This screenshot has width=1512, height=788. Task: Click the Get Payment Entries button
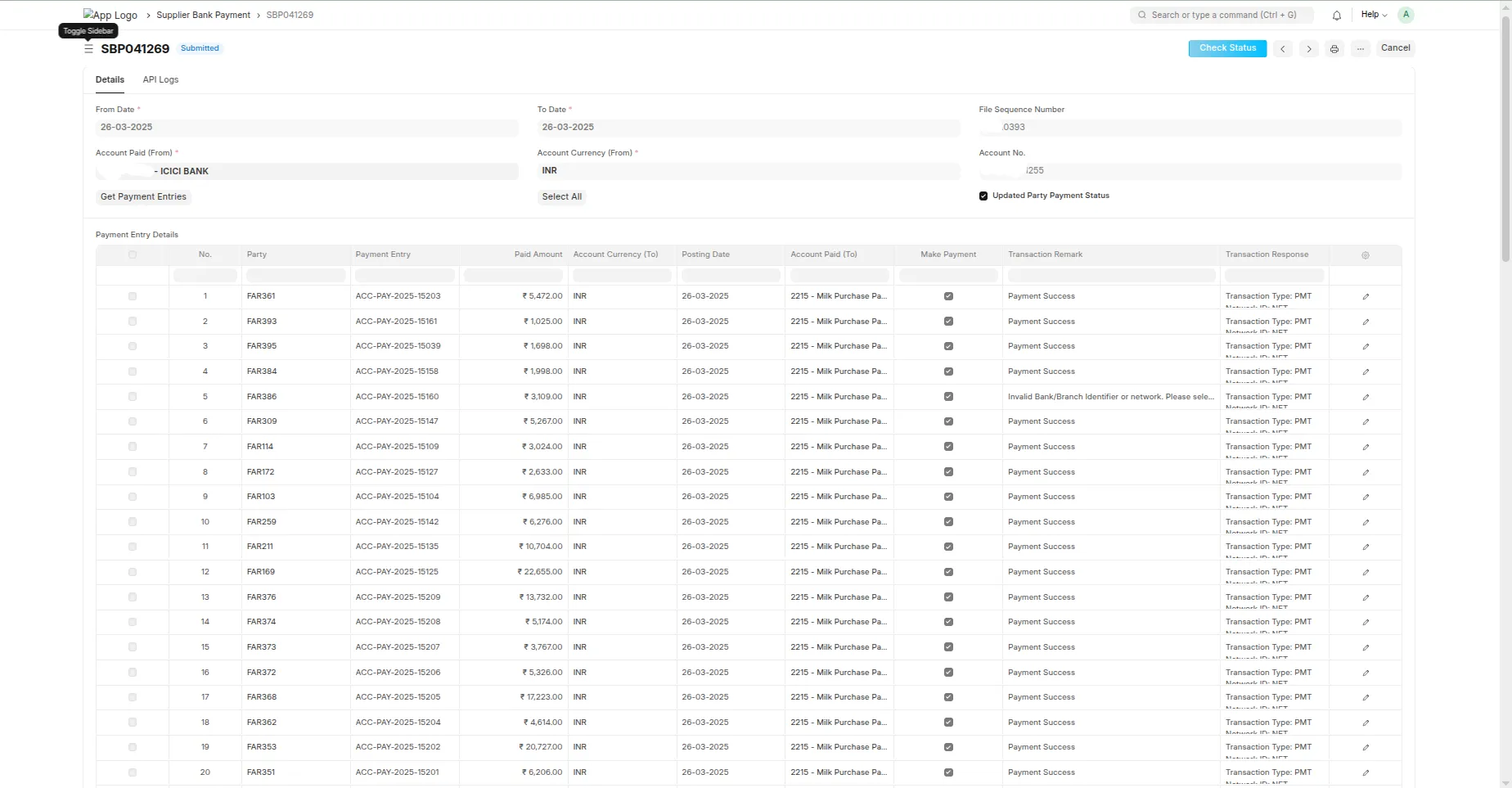[143, 197]
